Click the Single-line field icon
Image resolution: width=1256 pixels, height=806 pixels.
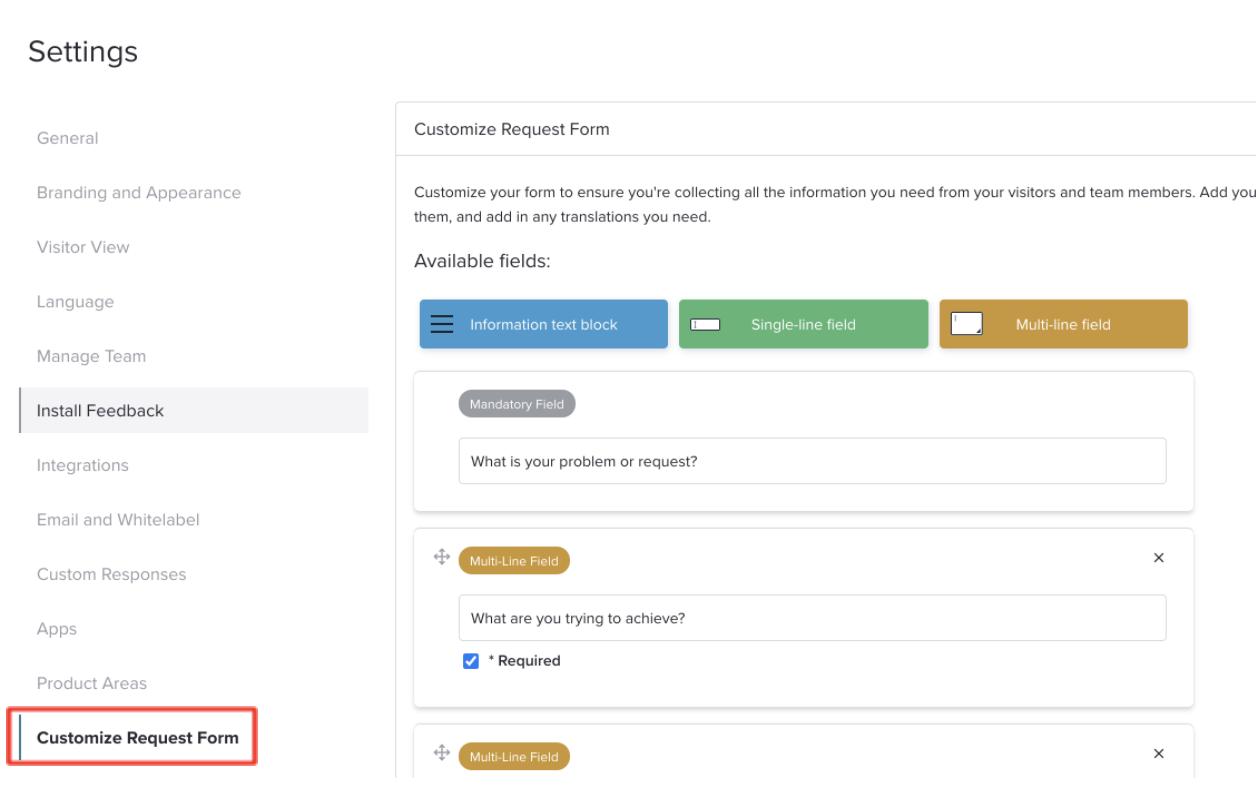point(705,324)
